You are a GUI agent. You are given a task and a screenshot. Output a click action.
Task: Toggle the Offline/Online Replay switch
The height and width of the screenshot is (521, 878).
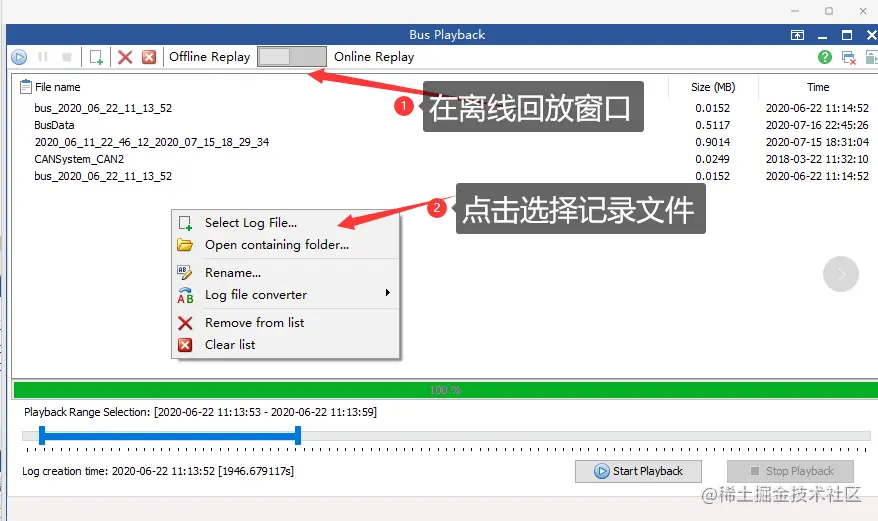[292, 57]
